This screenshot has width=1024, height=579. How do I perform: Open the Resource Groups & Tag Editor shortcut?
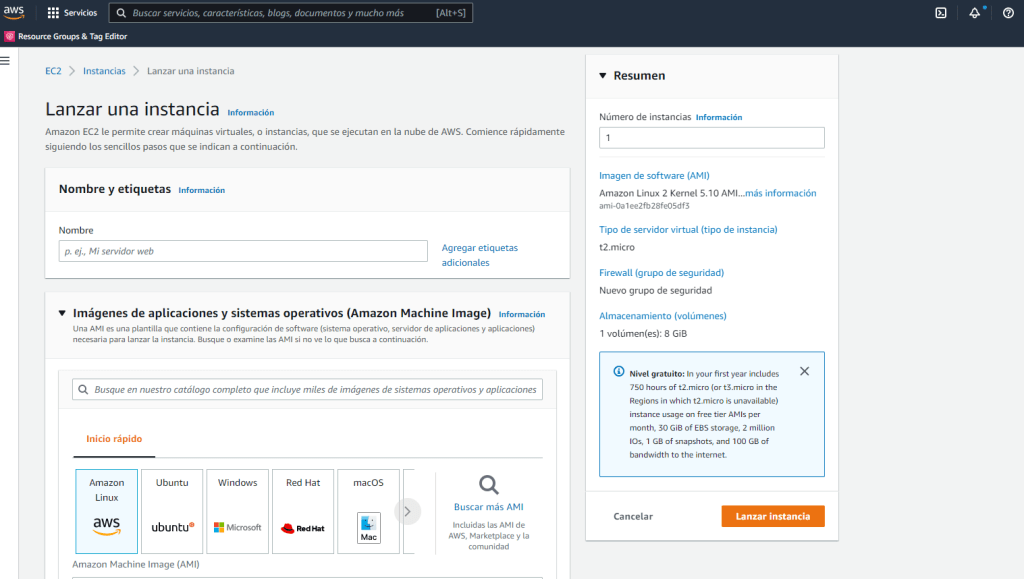tap(66, 37)
